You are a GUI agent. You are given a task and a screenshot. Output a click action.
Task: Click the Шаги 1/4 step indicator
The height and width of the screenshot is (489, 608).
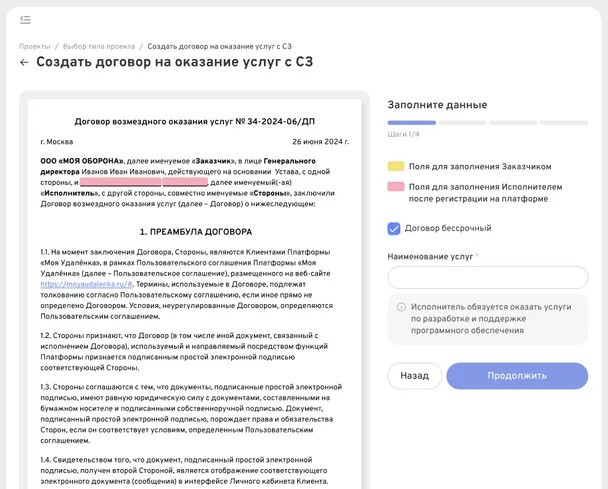pyautogui.click(x=403, y=134)
